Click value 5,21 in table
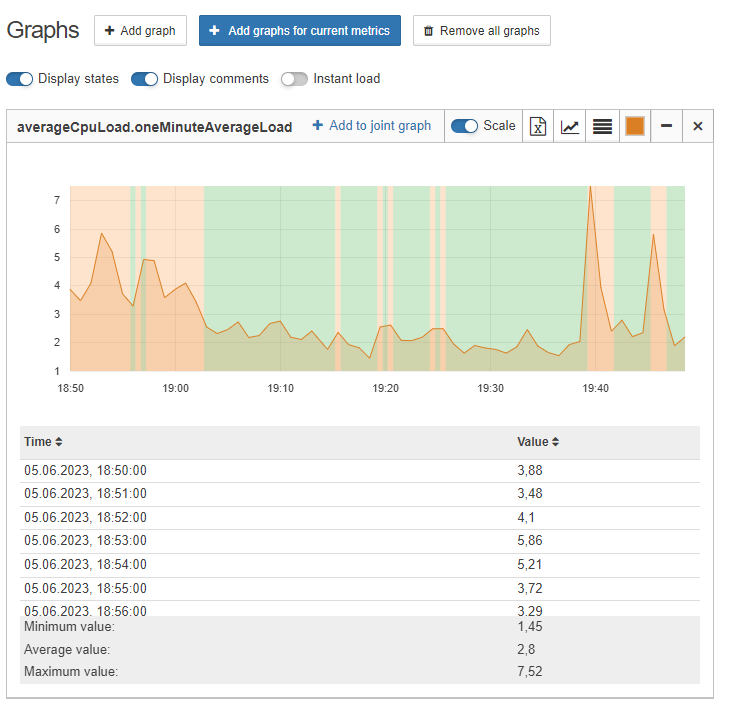Image resolution: width=729 pixels, height=703 pixels. 530,565
